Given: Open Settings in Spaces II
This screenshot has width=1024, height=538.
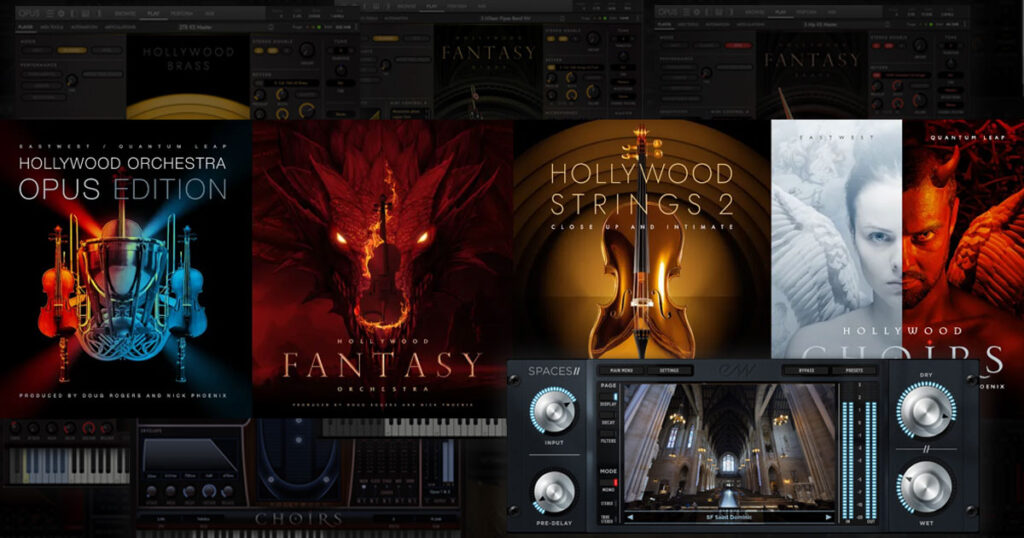Looking at the screenshot, I should pos(669,370).
